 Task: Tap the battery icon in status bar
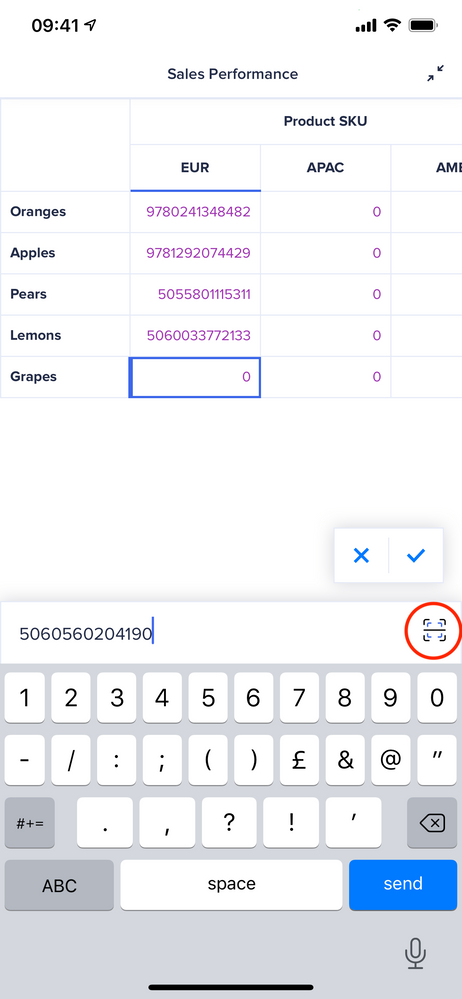[x=422, y=26]
